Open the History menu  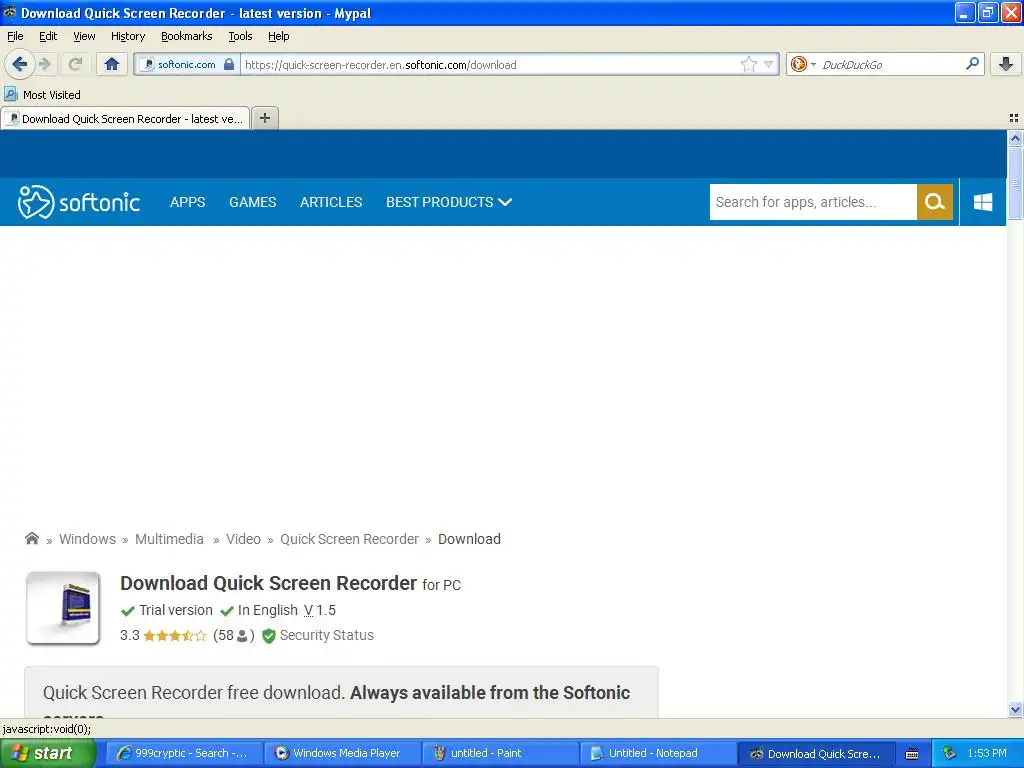point(127,36)
